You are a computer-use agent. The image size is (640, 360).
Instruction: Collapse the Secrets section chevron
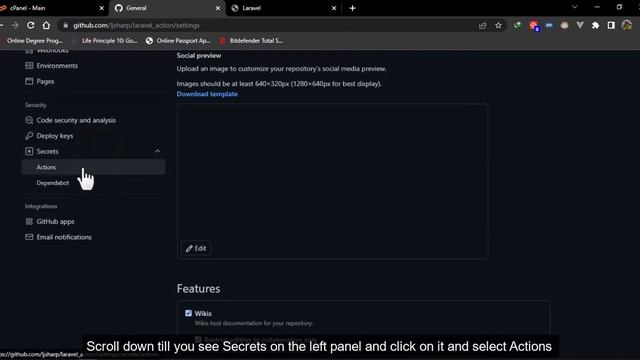click(x=158, y=151)
